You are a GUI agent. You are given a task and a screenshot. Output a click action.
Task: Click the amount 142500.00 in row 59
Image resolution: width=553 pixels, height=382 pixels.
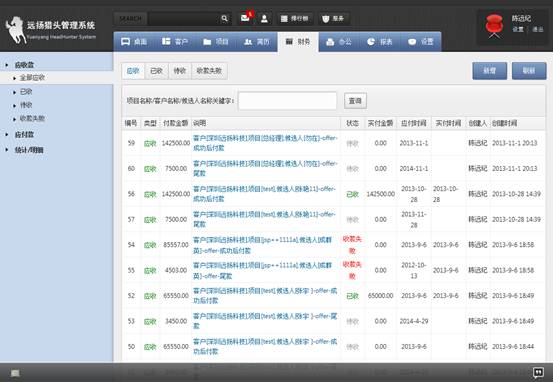click(x=176, y=143)
